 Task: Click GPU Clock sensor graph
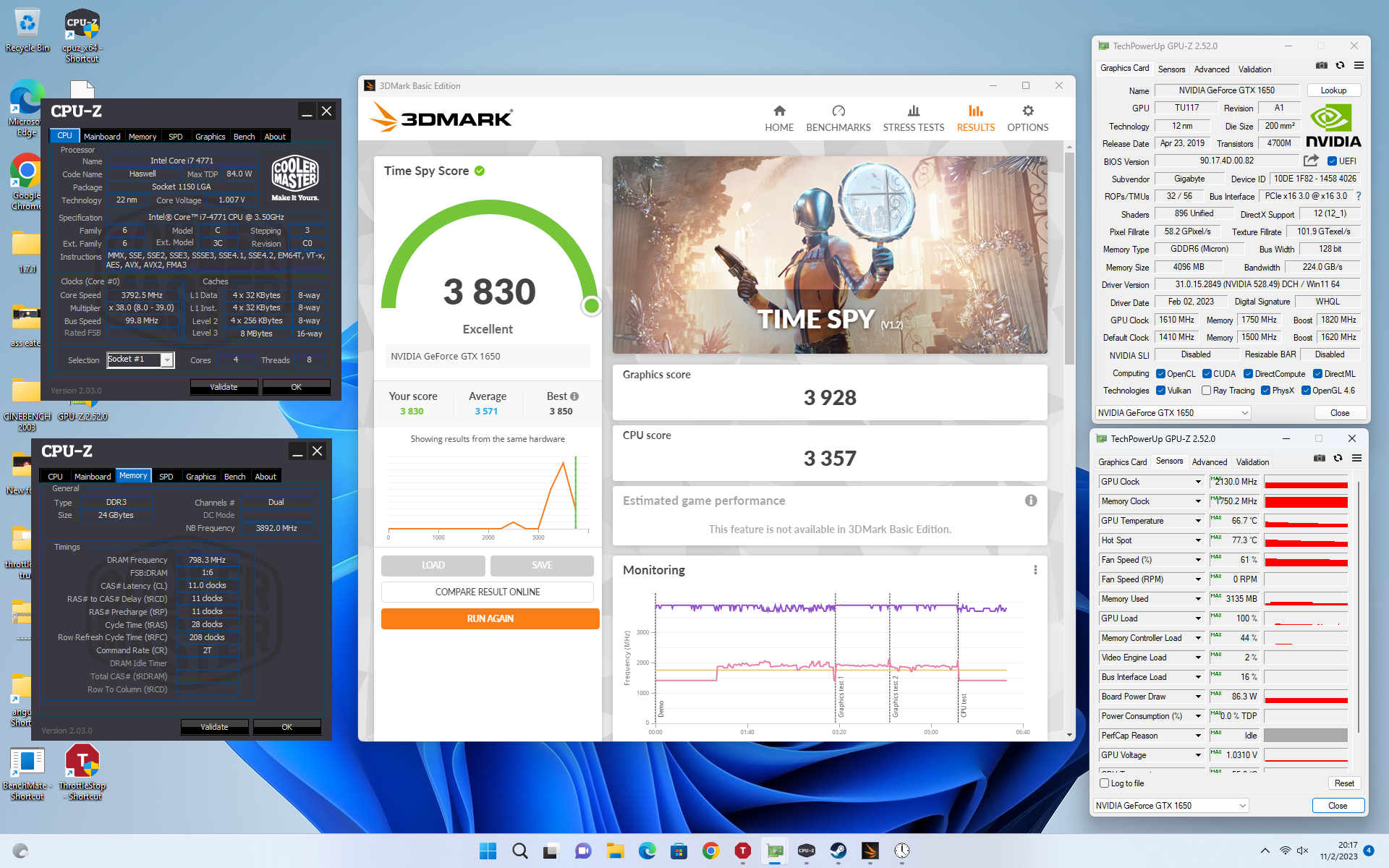(x=1306, y=482)
